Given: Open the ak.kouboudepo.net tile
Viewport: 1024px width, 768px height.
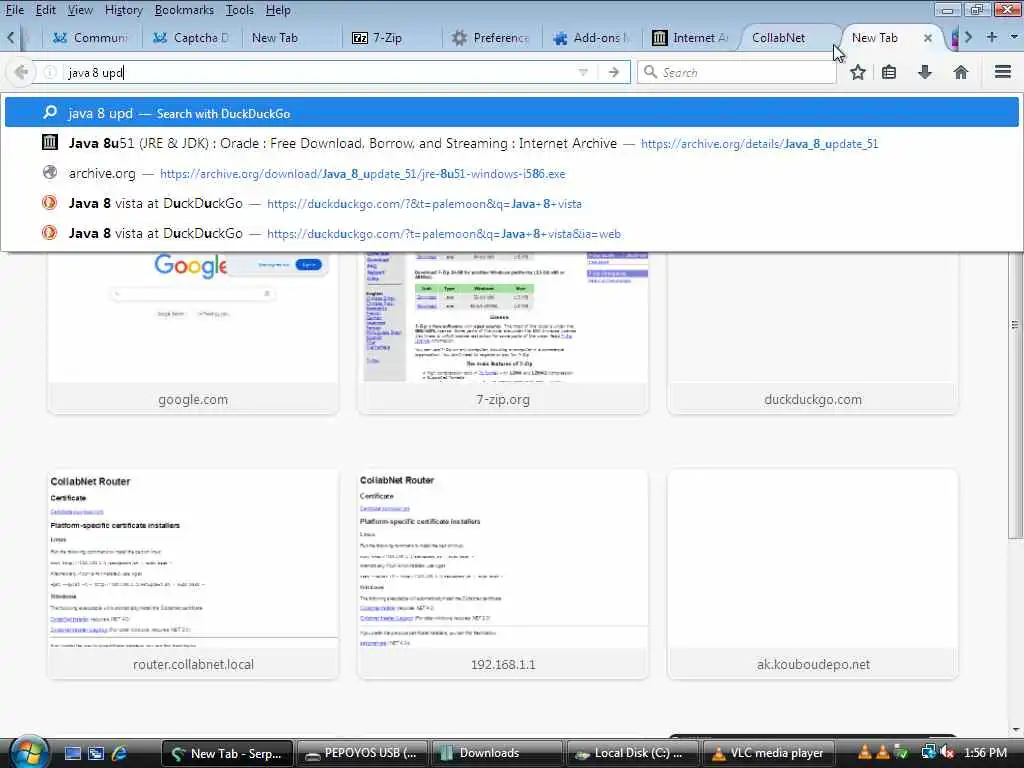Looking at the screenshot, I should click(x=813, y=574).
